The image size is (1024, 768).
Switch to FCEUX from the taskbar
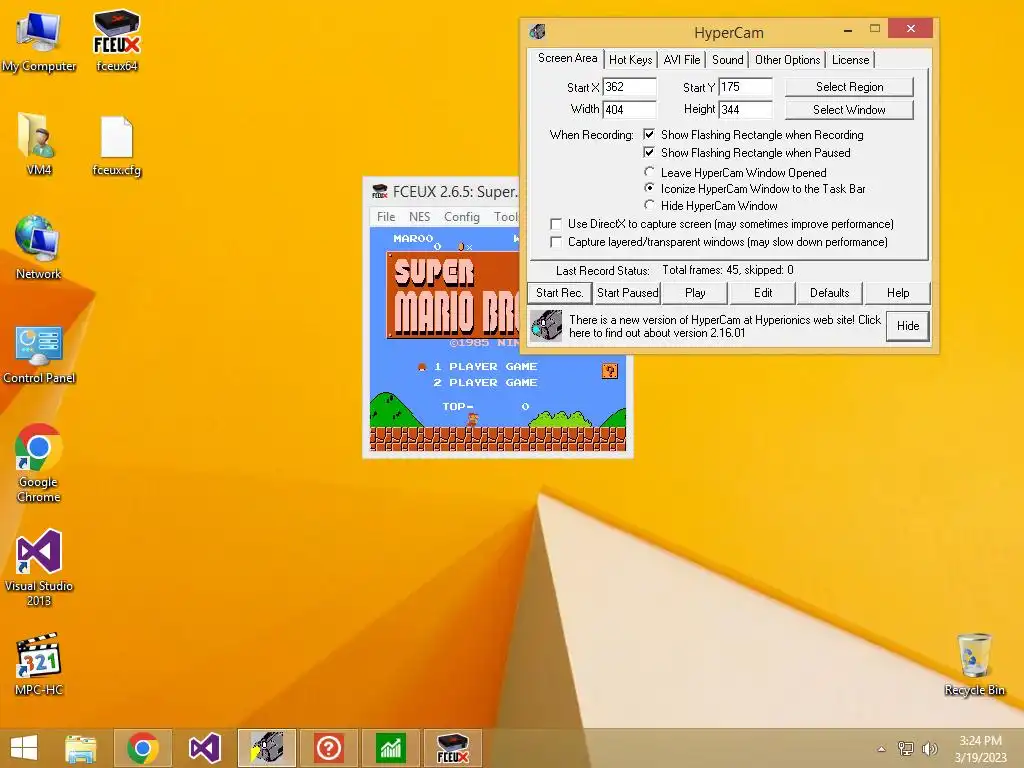(x=453, y=748)
